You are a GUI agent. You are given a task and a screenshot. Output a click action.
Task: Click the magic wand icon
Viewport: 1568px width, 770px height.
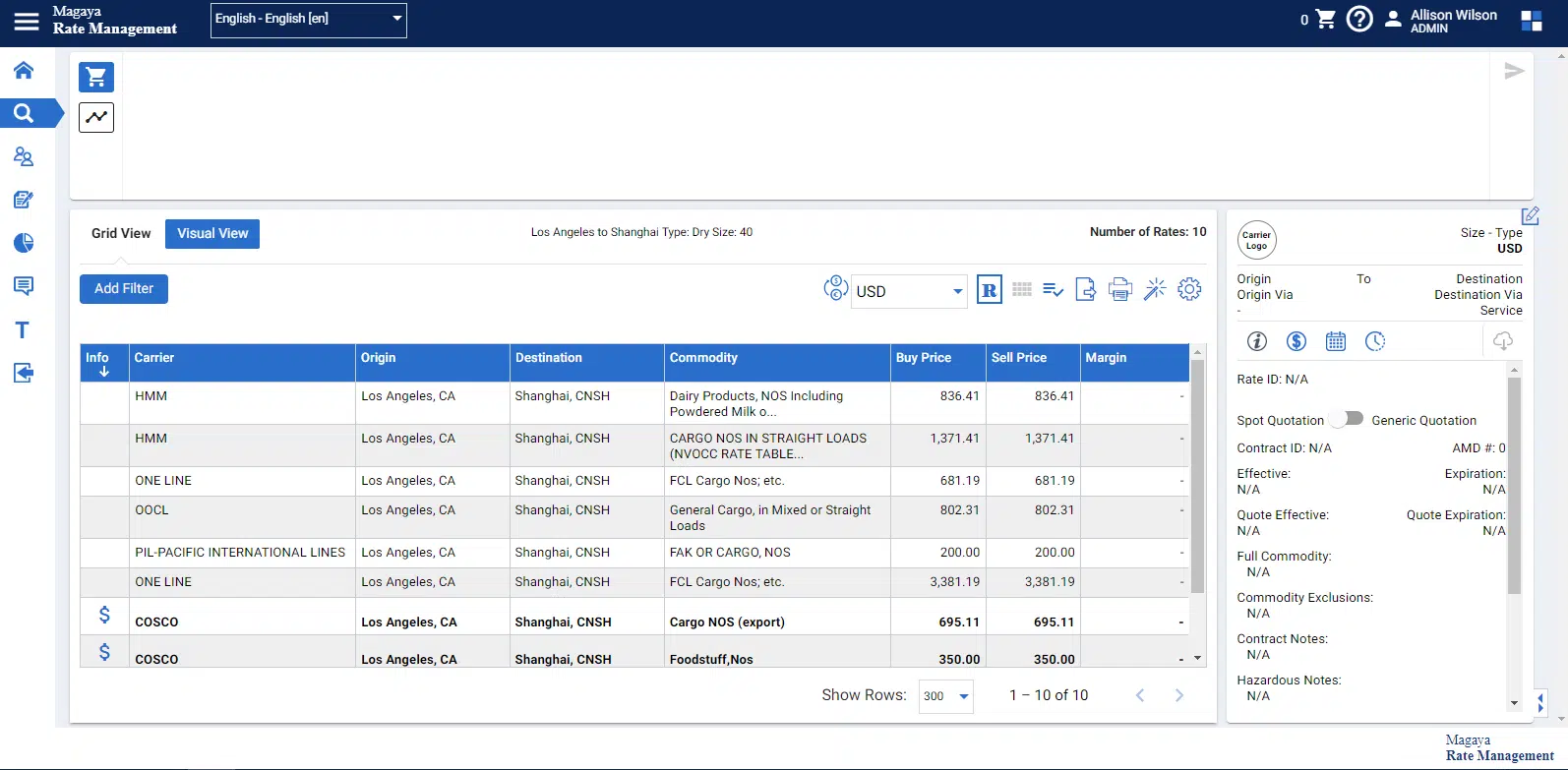[1155, 289]
